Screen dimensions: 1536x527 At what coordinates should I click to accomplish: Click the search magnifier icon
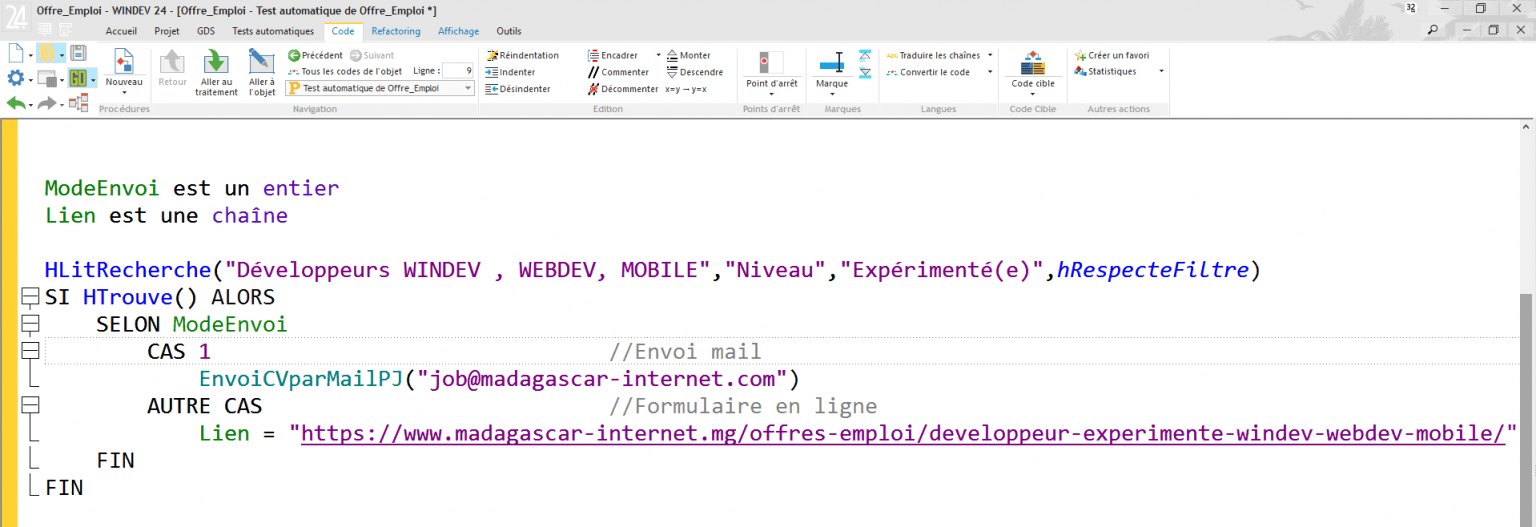click(1433, 30)
